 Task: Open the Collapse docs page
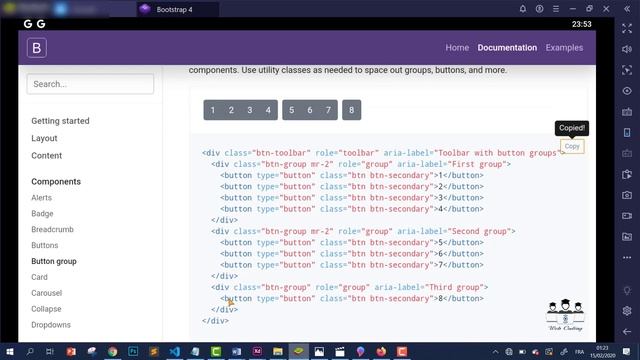tap(46, 309)
